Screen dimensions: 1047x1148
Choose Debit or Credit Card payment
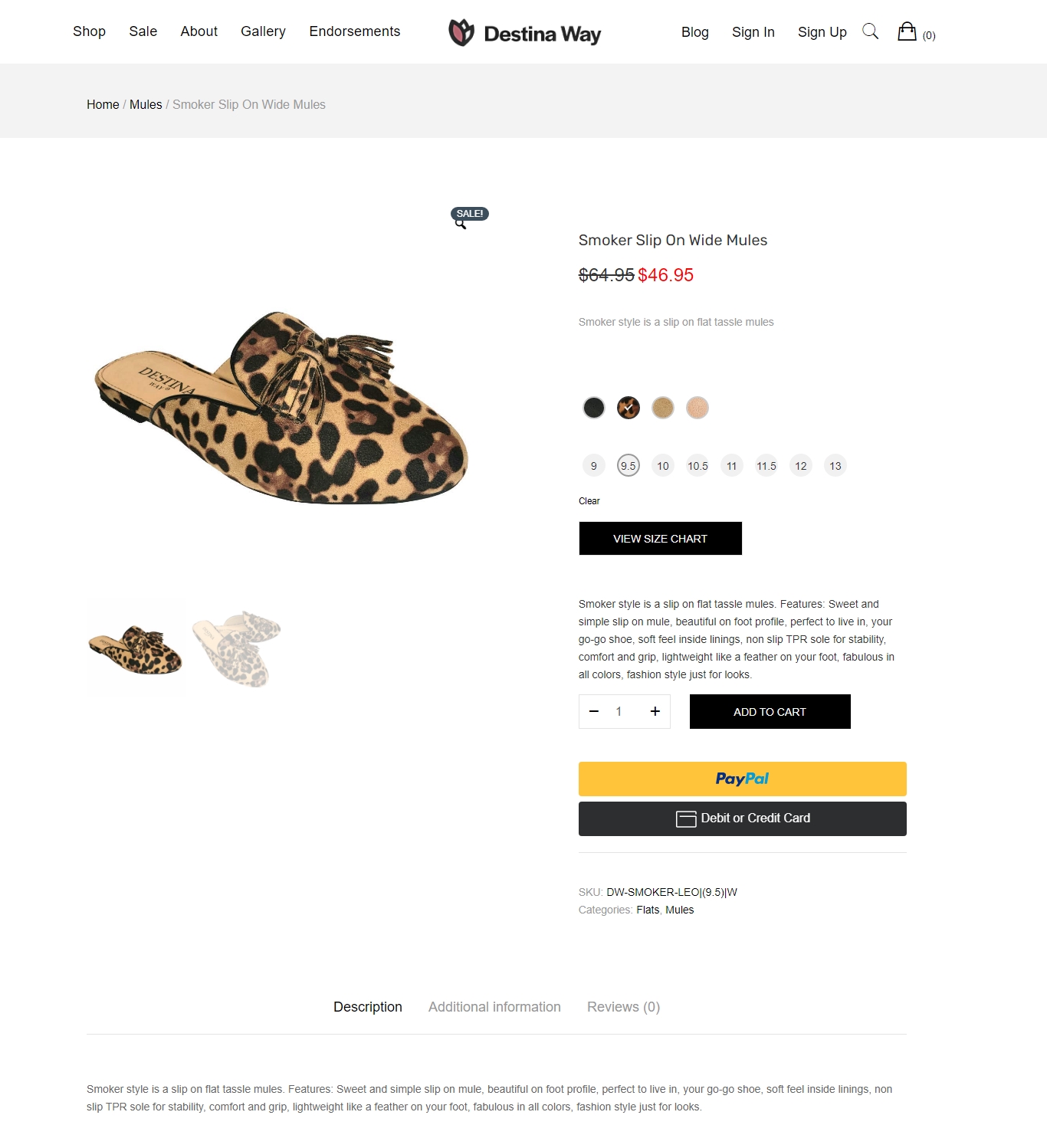click(x=742, y=818)
